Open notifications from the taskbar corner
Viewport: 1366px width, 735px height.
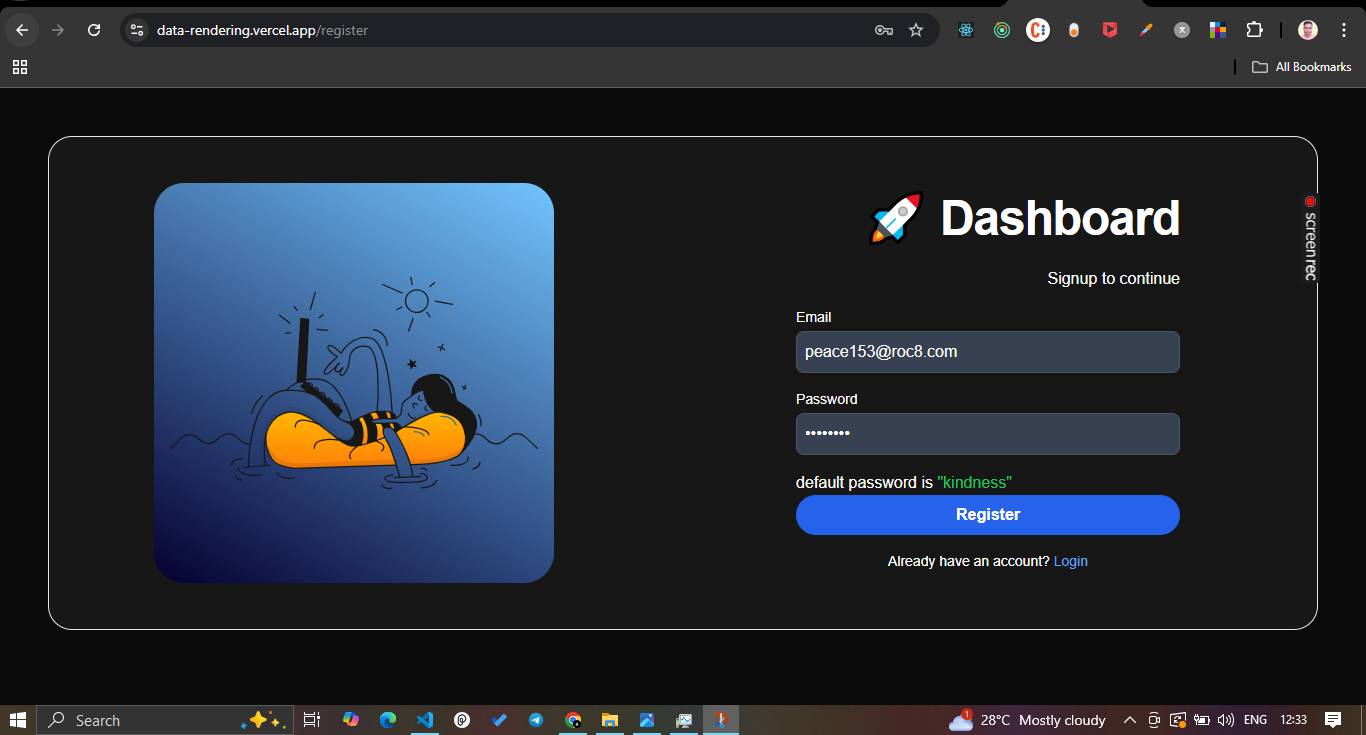1332,719
